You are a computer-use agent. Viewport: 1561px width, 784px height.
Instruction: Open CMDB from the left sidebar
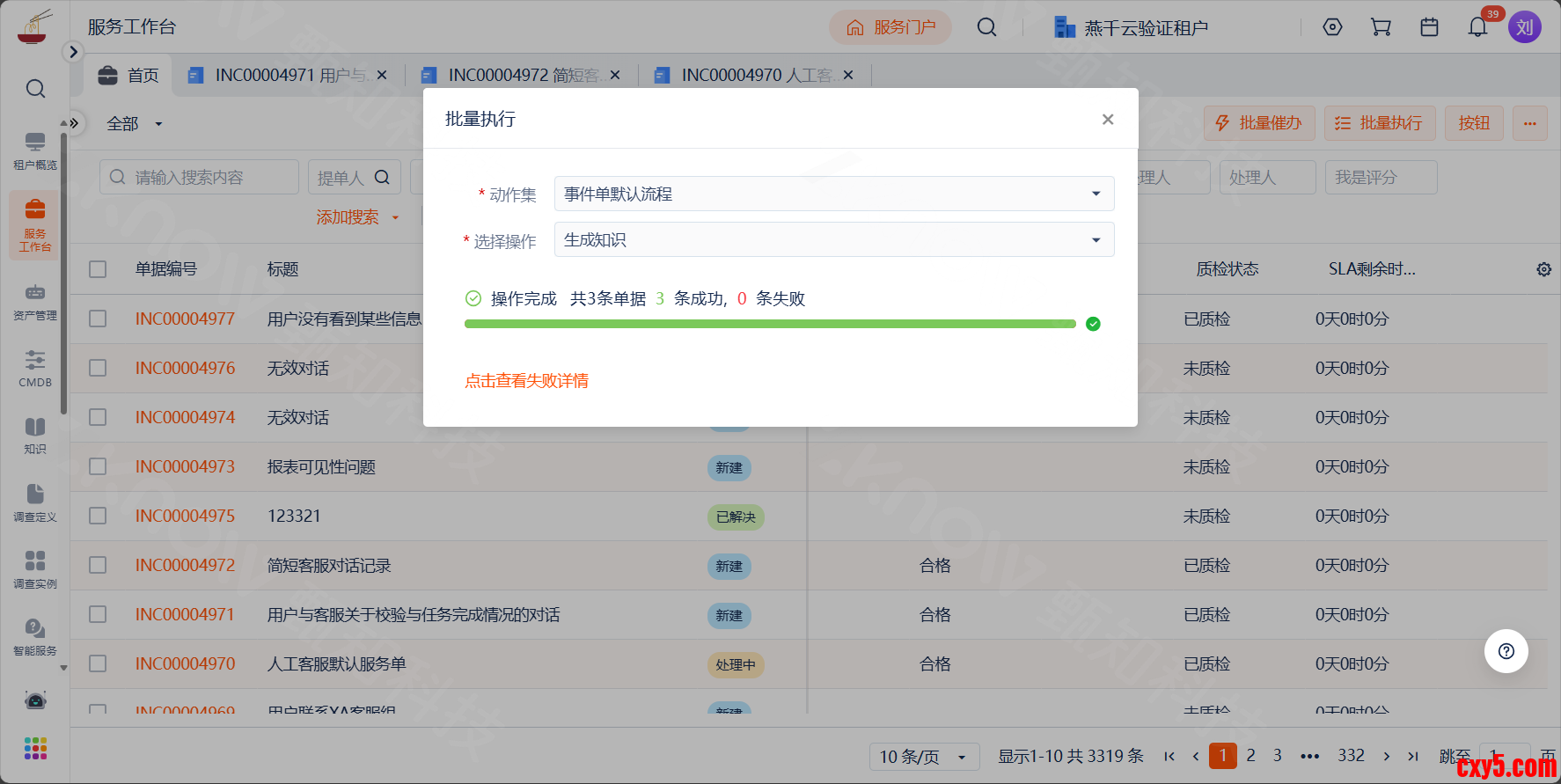pos(35,368)
